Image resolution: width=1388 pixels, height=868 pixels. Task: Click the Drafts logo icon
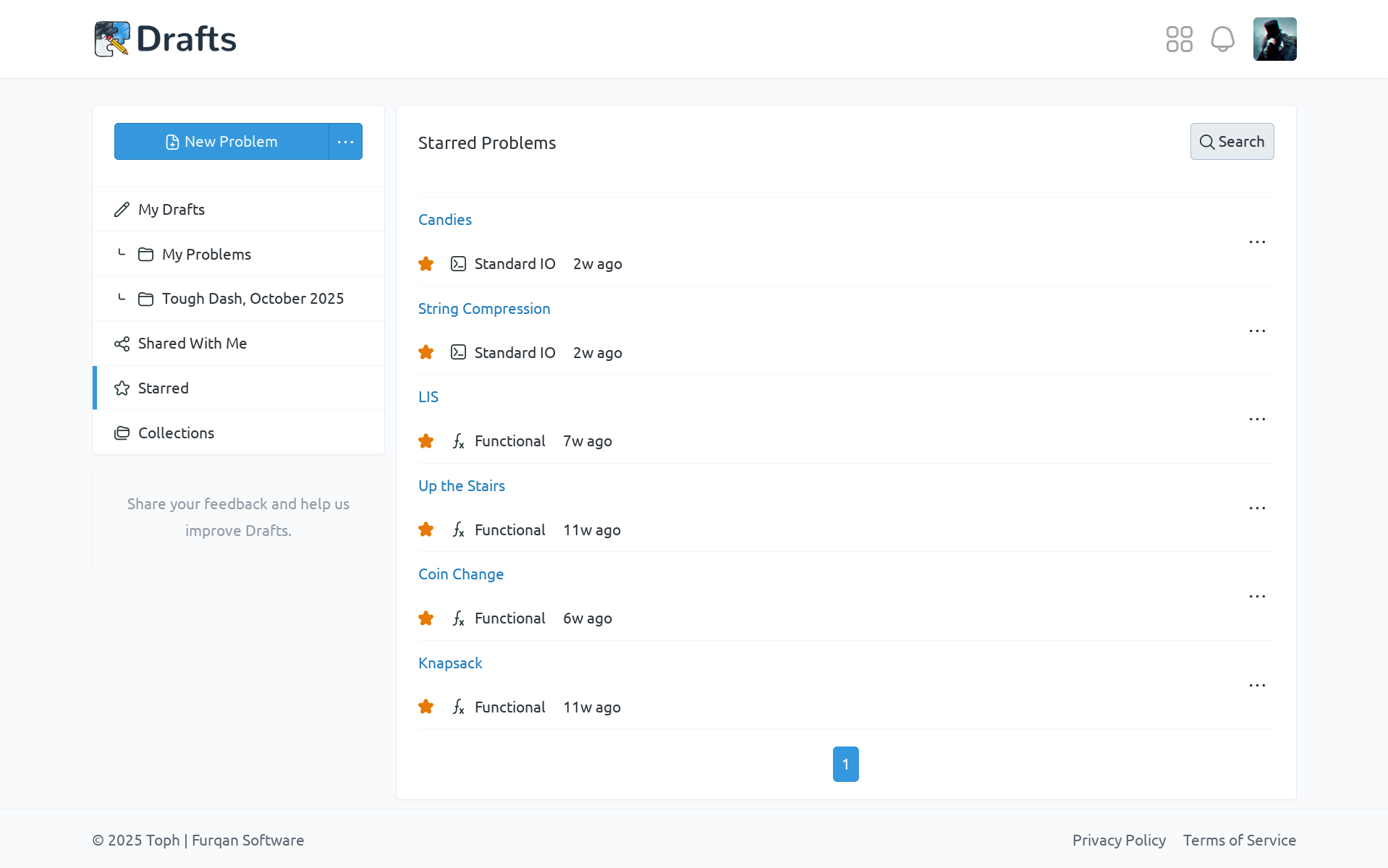(x=112, y=39)
